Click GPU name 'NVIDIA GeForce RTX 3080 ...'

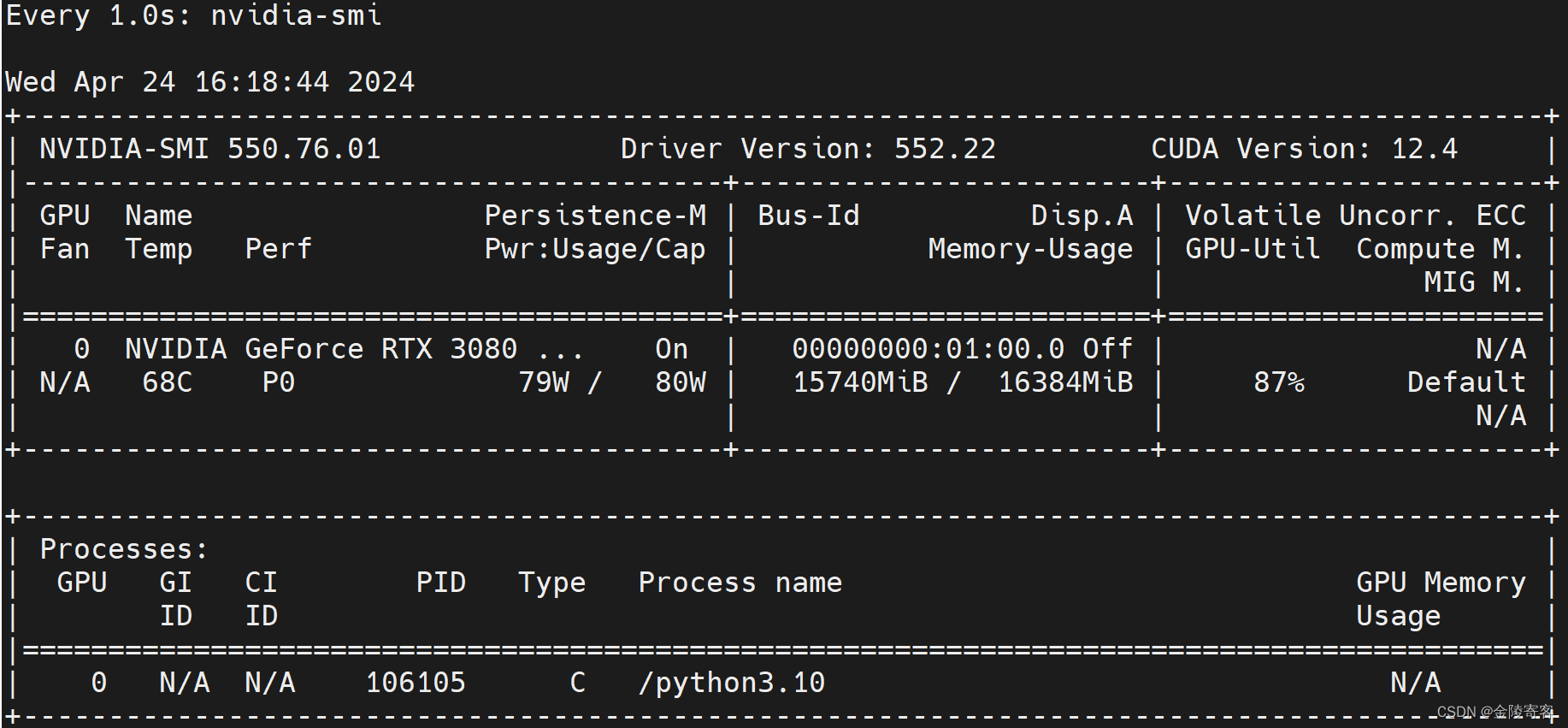point(354,349)
